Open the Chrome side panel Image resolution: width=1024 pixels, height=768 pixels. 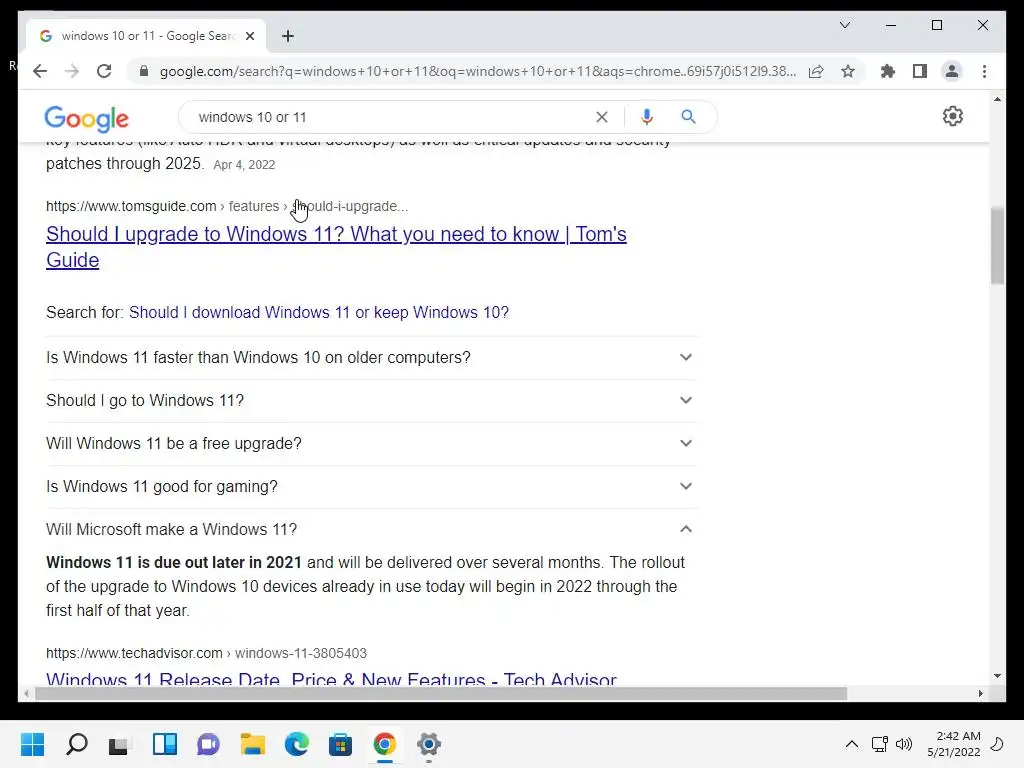(920, 71)
